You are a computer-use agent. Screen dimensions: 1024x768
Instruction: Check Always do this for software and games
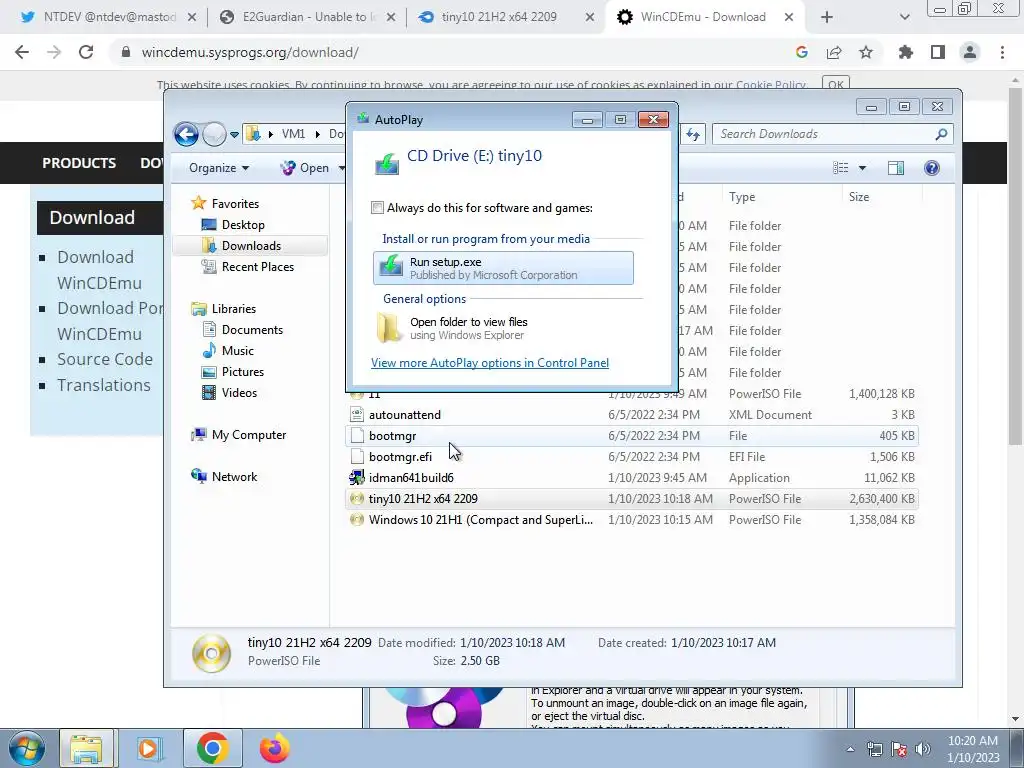(x=377, y=208)
